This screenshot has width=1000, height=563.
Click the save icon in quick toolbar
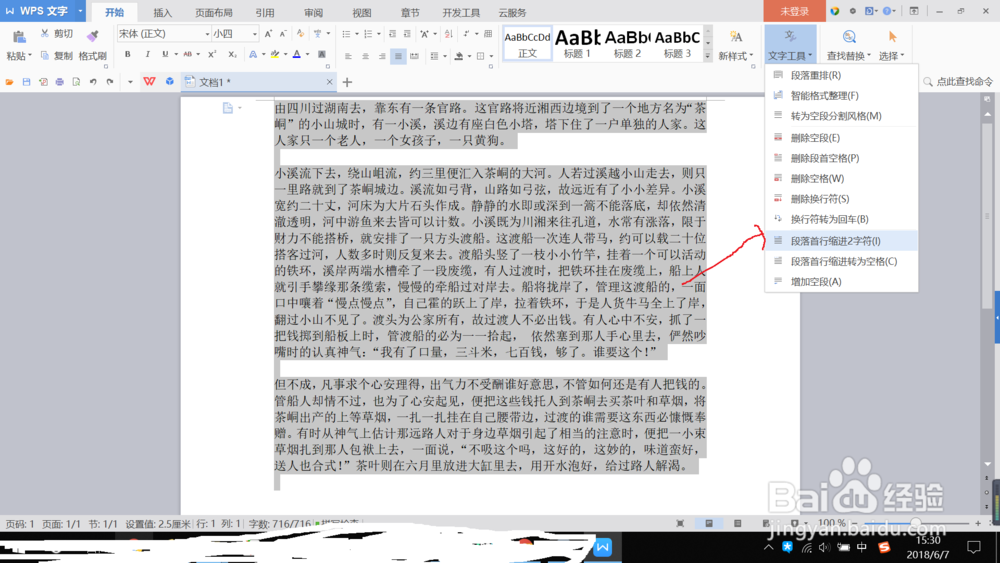click(x=26, y=82)
